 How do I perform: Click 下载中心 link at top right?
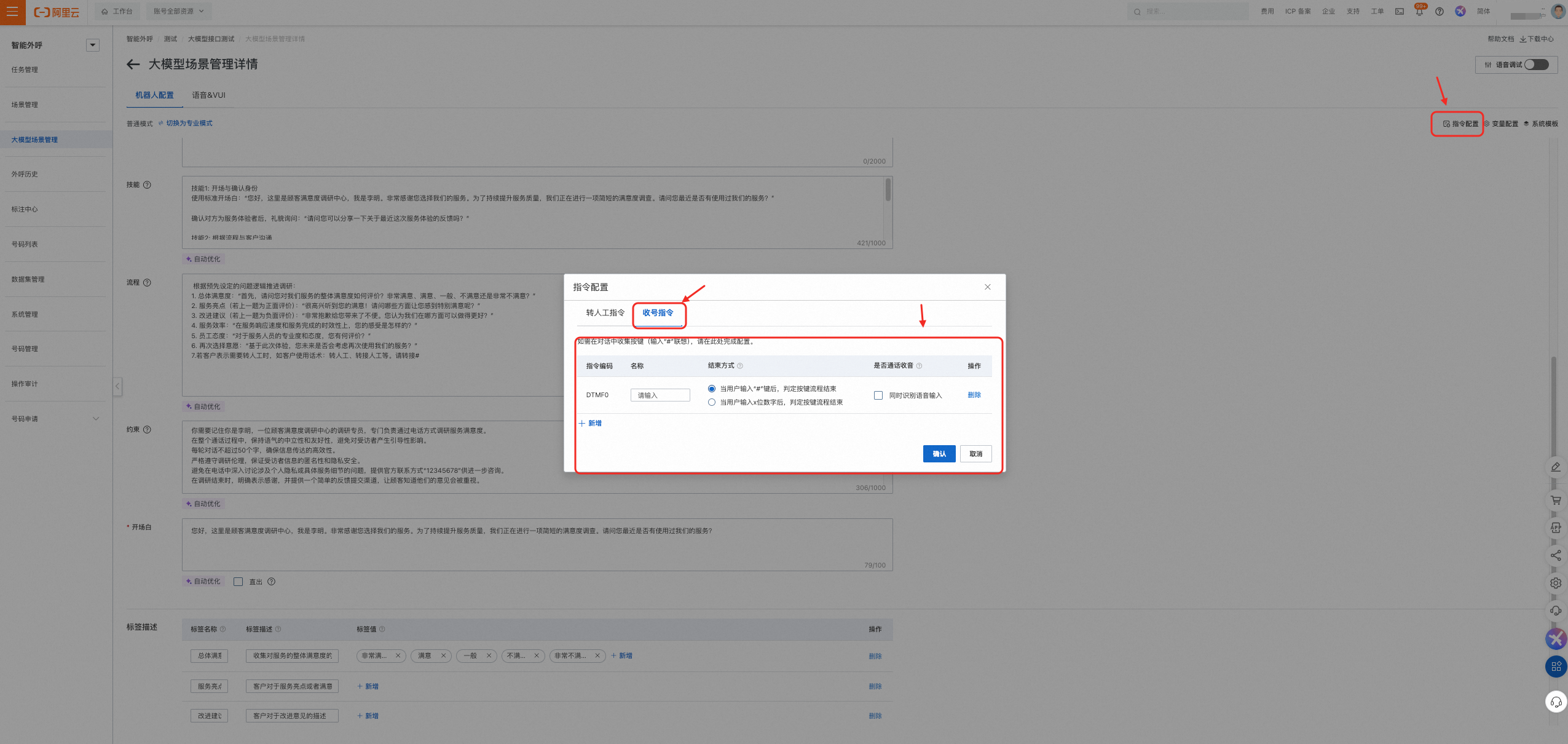click(x=1537, y=39)
